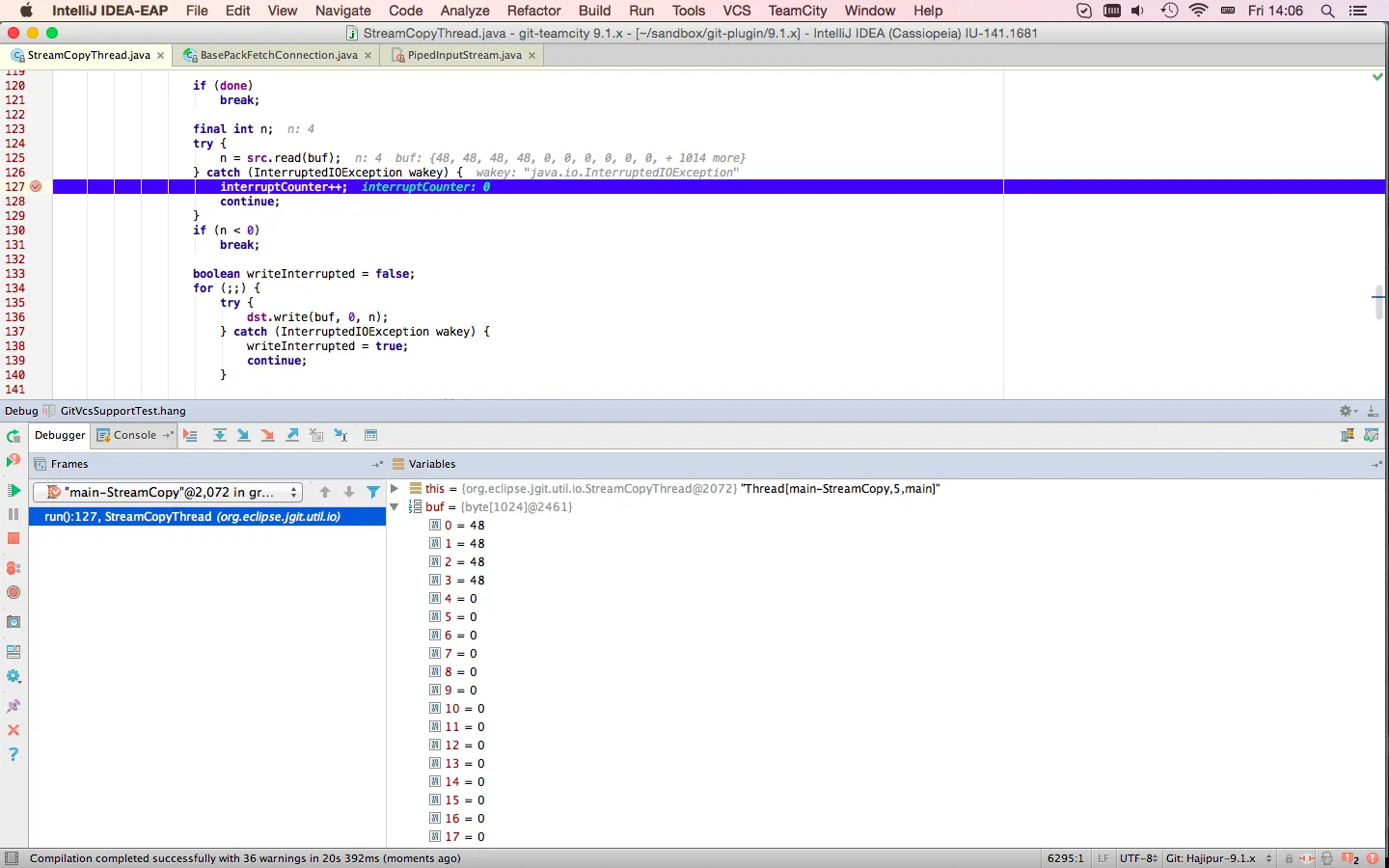
Task: Click the Step Out icon
Action: point(292,436)
